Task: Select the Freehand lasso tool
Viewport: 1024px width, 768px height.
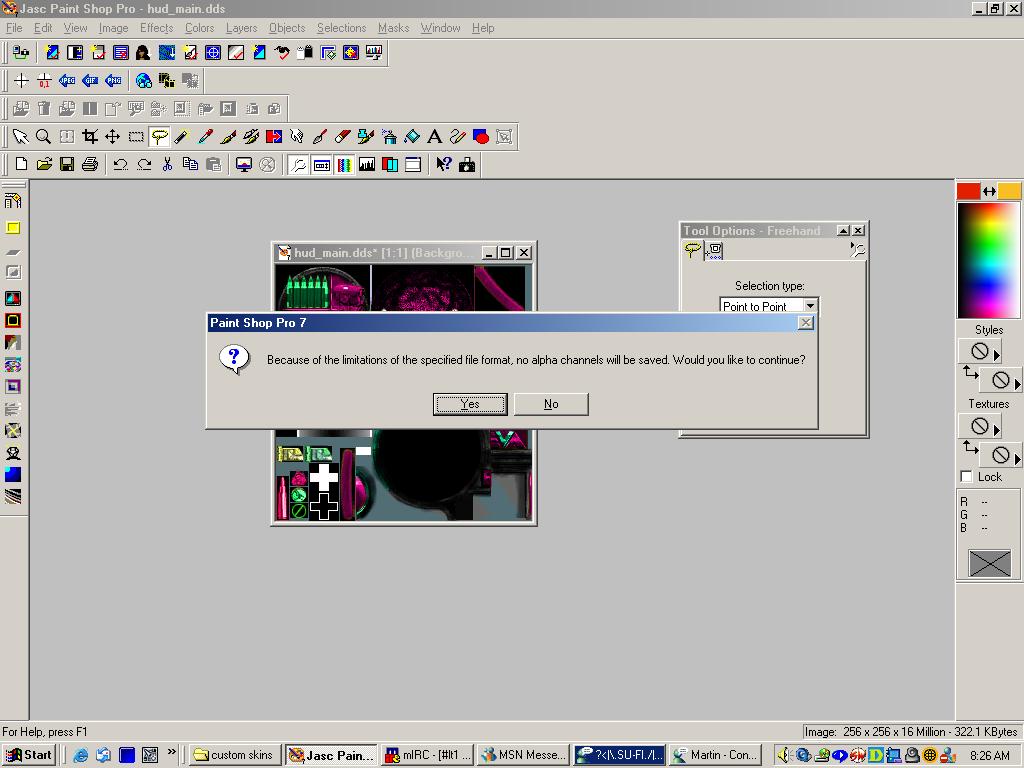Action: tap(159, 137)
